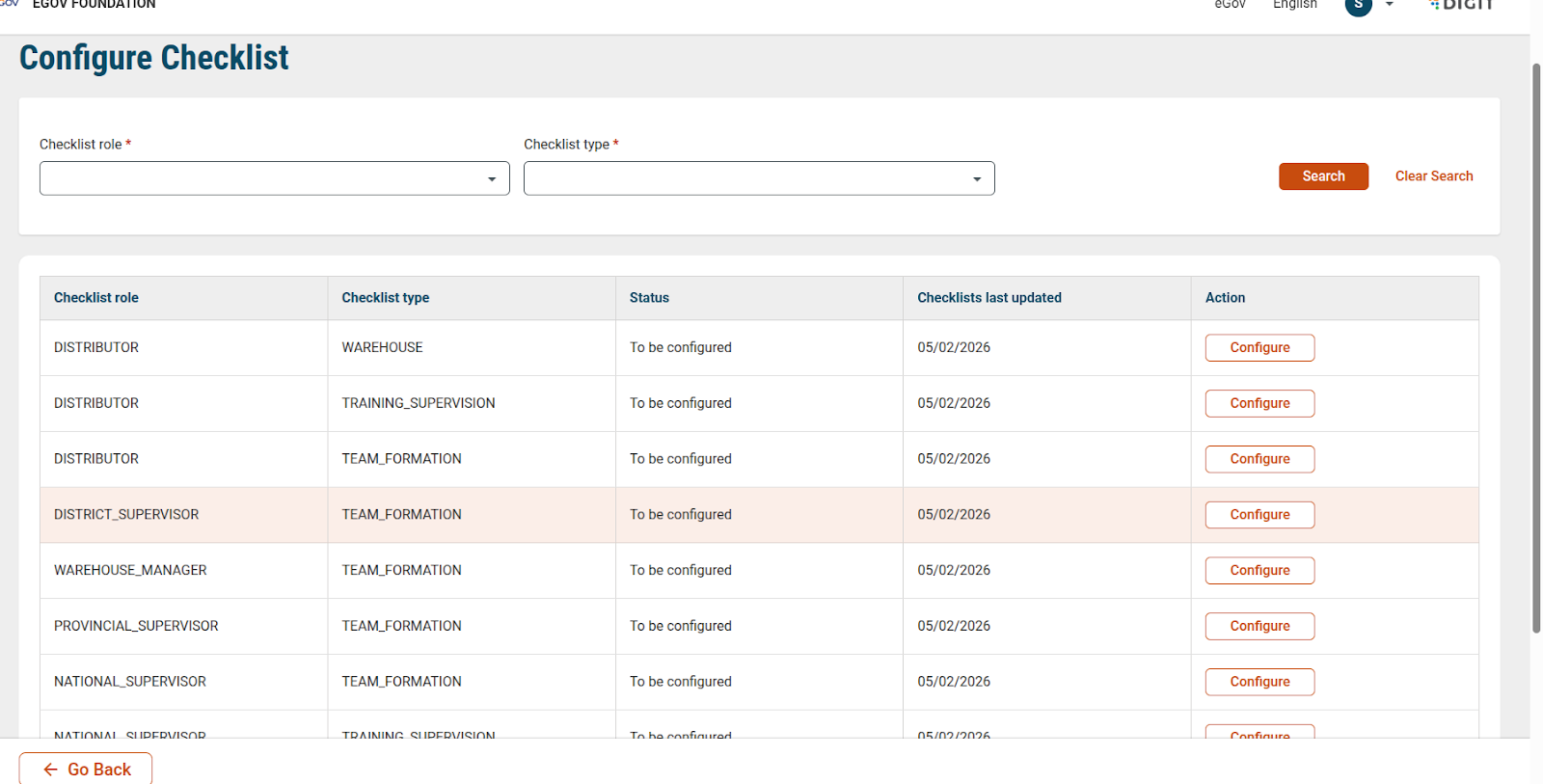The height and width of the screenshot is (784, 1543).
Task: Open the dropdown caret beside user avatar
Action: pos(1390,6)
